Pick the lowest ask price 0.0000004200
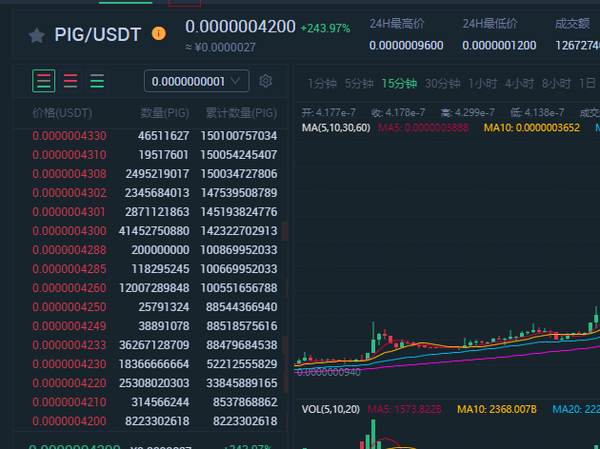The height and width of the screenshot is (449, 600). [69, 422]
